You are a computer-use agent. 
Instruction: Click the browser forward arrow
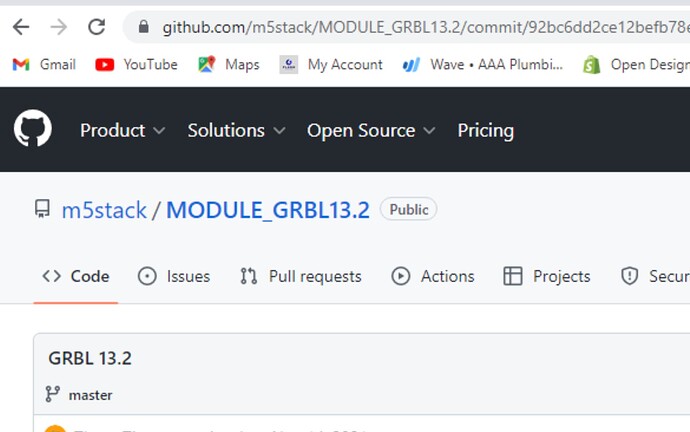pyautogui.click(x=59, y=27)
